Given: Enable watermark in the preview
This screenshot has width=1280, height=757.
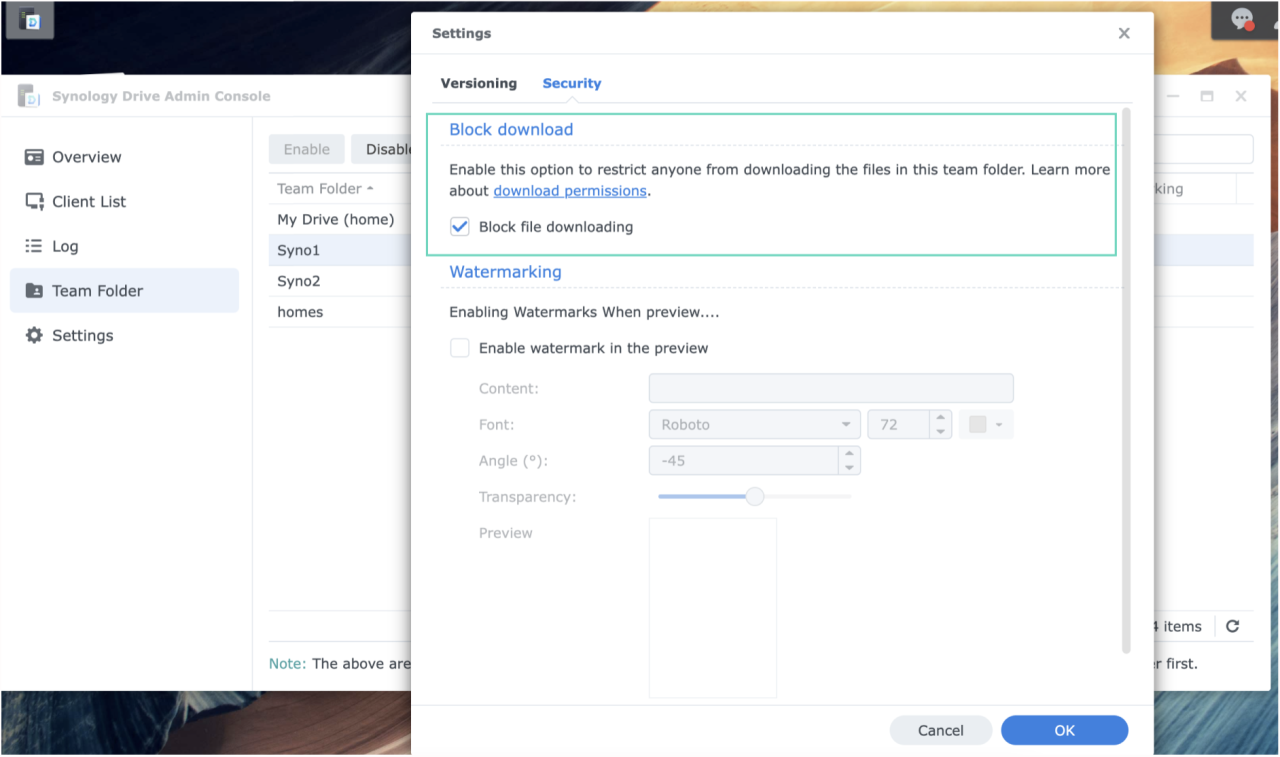Looking at the screenshot, I should (459, 348).
